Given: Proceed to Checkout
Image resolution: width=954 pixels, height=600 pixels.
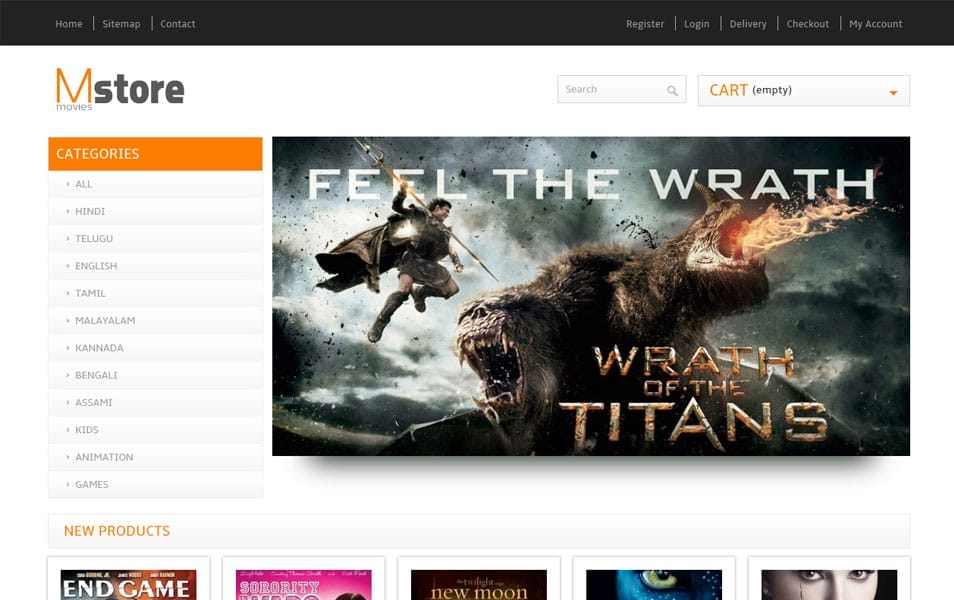Looking at the screenshot, I should coord(807,24).
